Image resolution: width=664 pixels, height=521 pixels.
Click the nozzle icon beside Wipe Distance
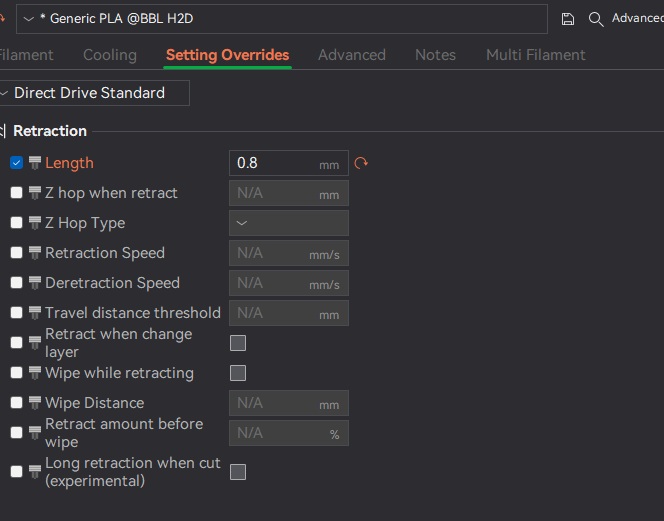click(35, 403)
